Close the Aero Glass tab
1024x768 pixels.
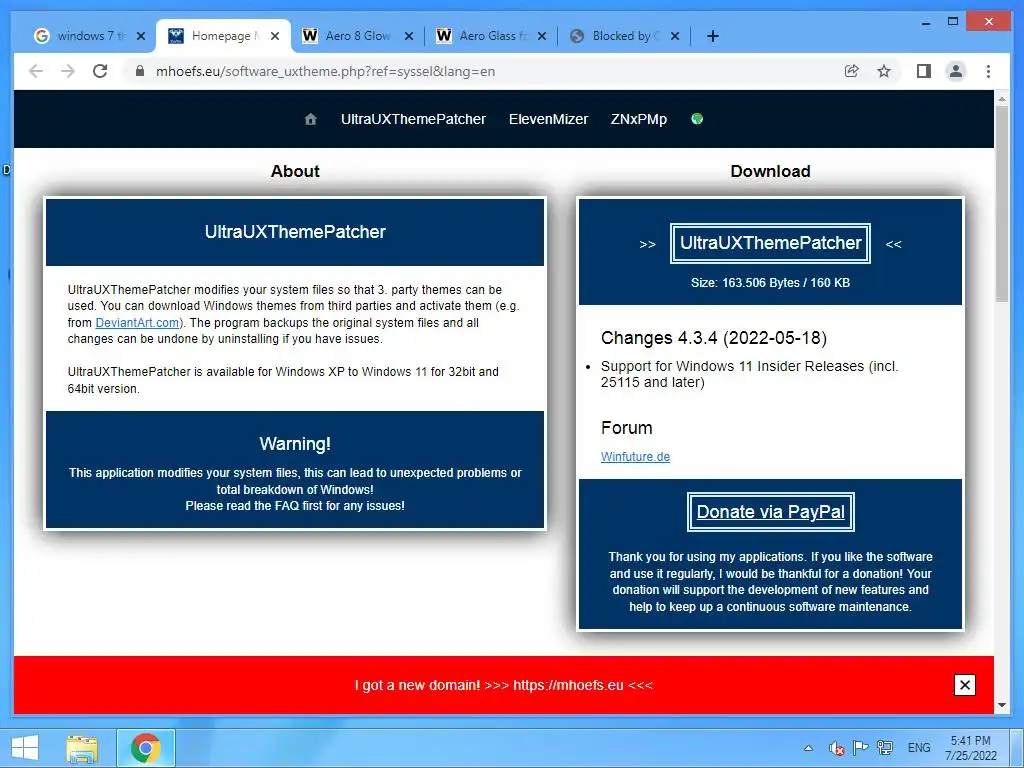[x=541, y=36]
